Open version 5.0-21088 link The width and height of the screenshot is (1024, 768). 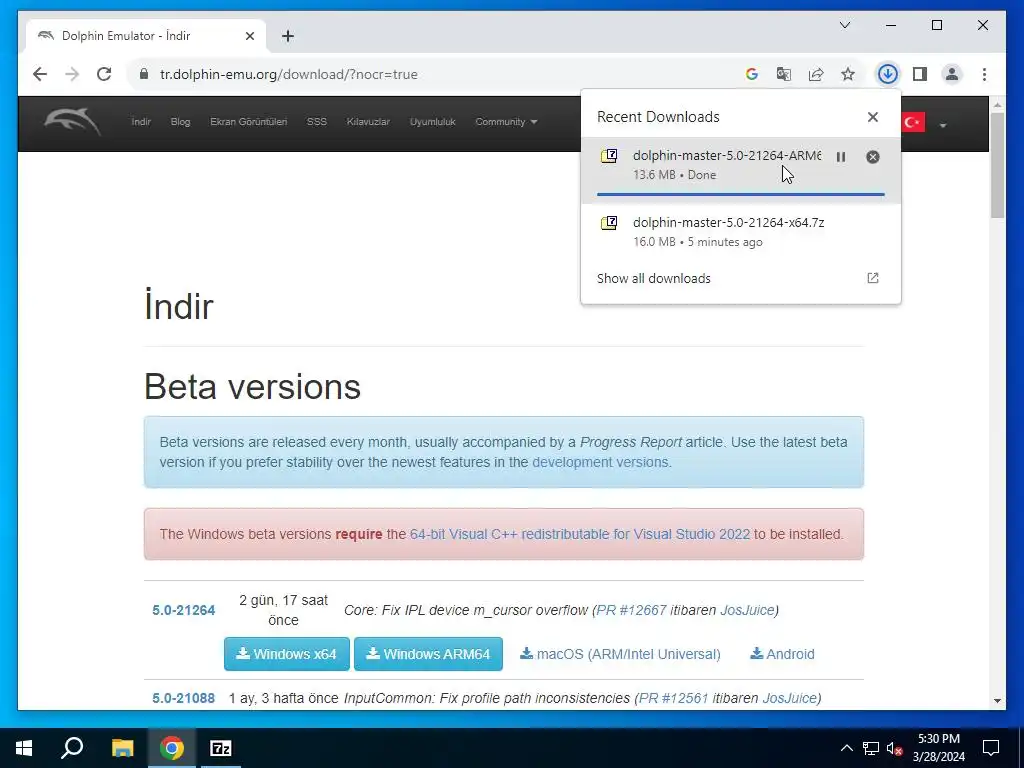tap(184, 698)
